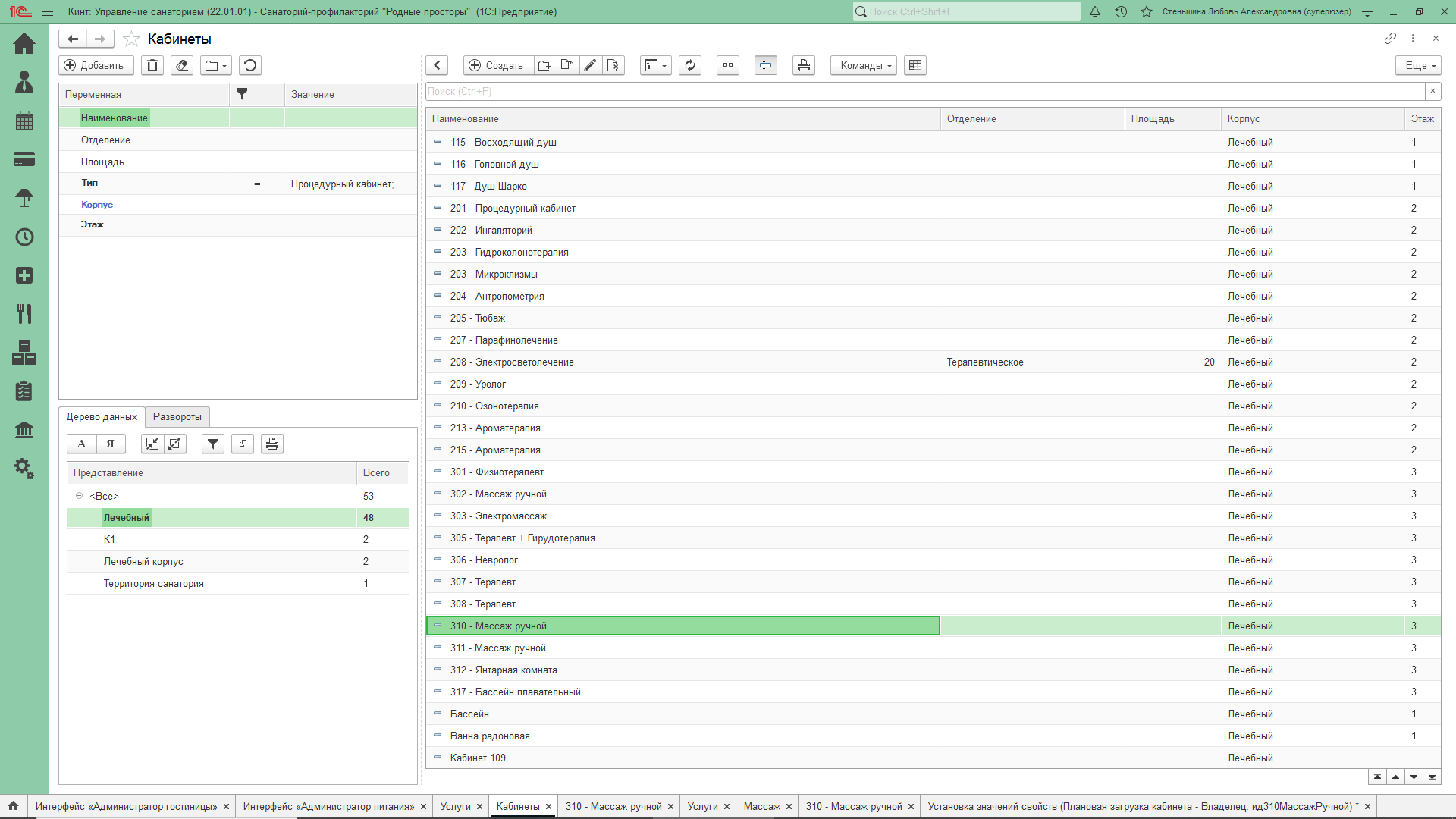The height and width of the screenshot is (819, 1456).
Task: Toggle the glasses view button
Action: point(727,65)
